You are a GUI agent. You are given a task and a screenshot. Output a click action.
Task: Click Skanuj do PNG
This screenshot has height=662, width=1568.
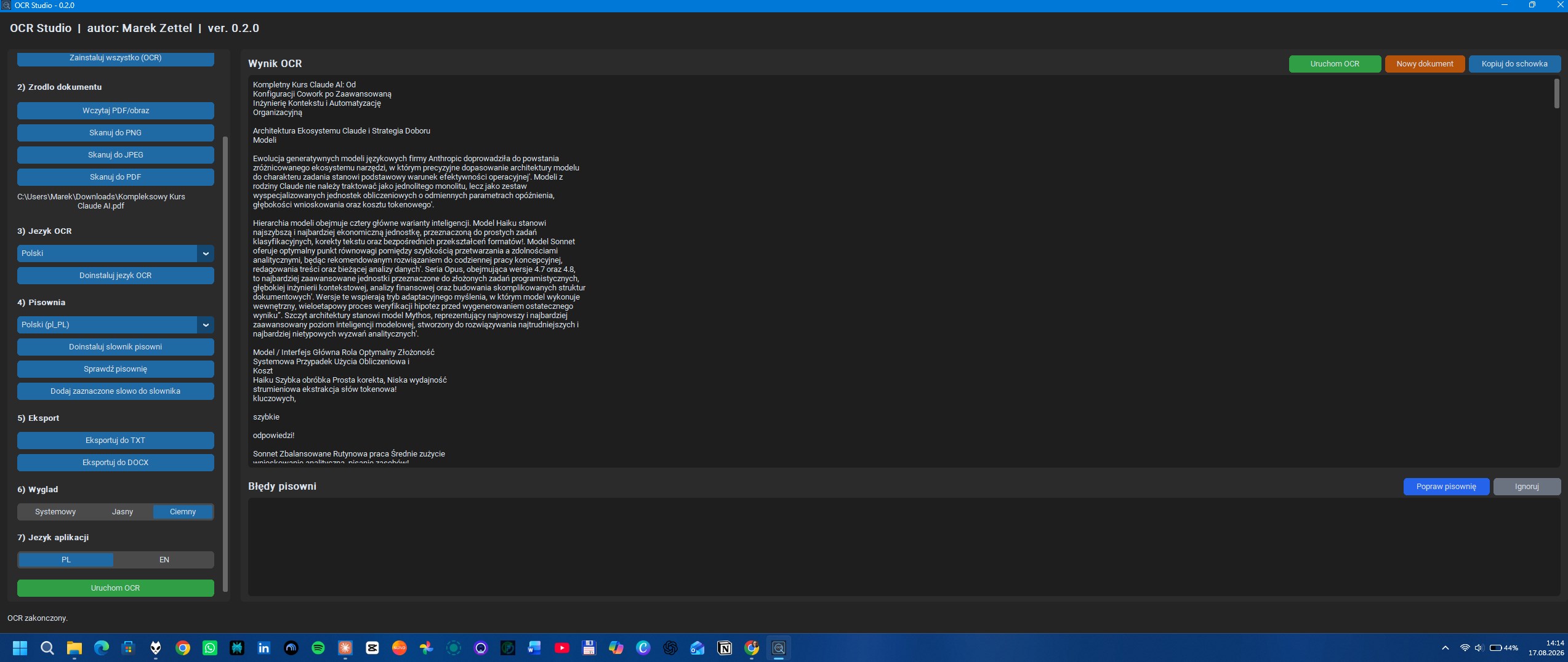pyautogui.click(x=116, y=133)
